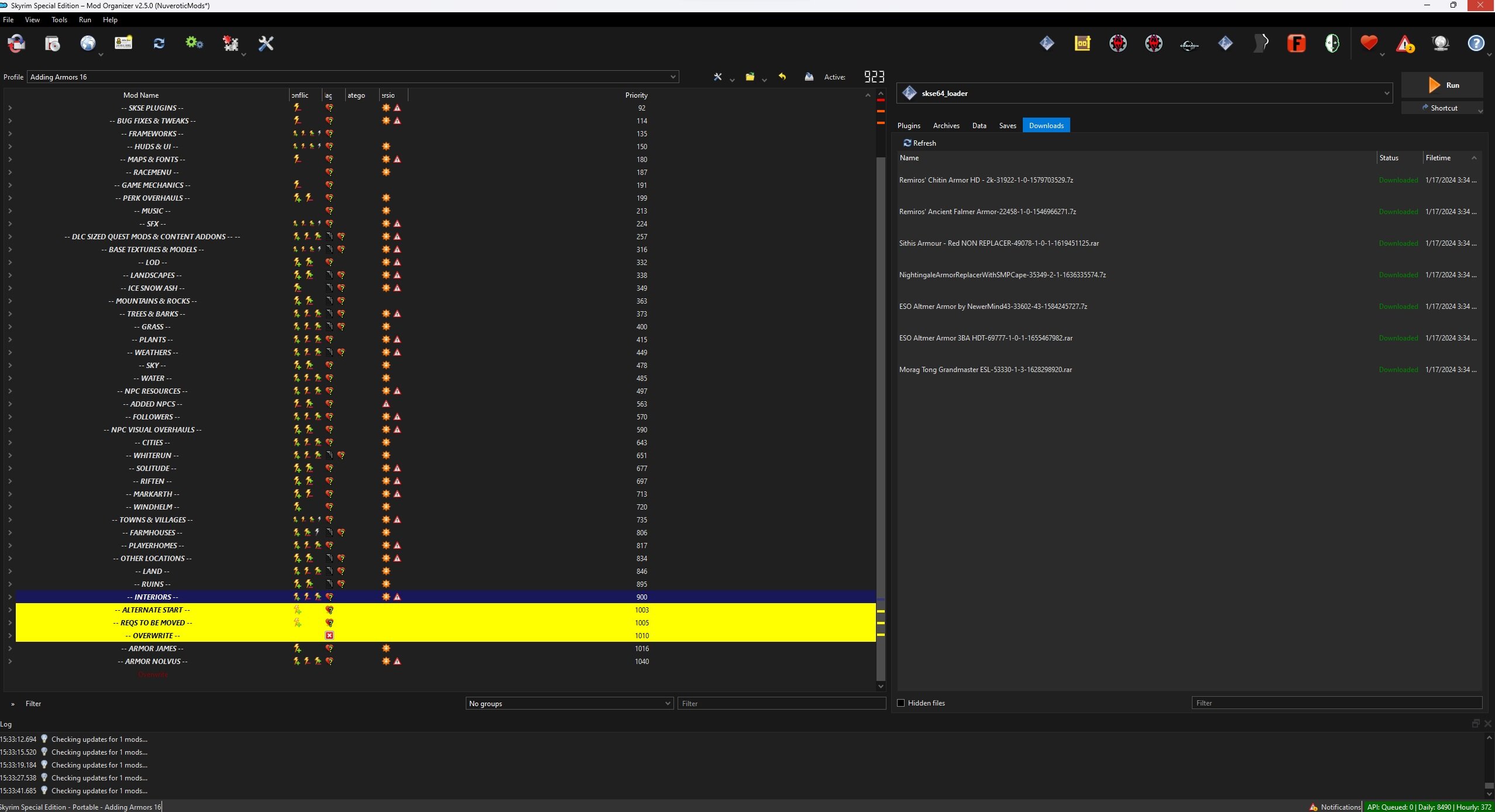Open executables editor with green gears icon
Viewport: 1495px width, 812px height.
point(194,43)
